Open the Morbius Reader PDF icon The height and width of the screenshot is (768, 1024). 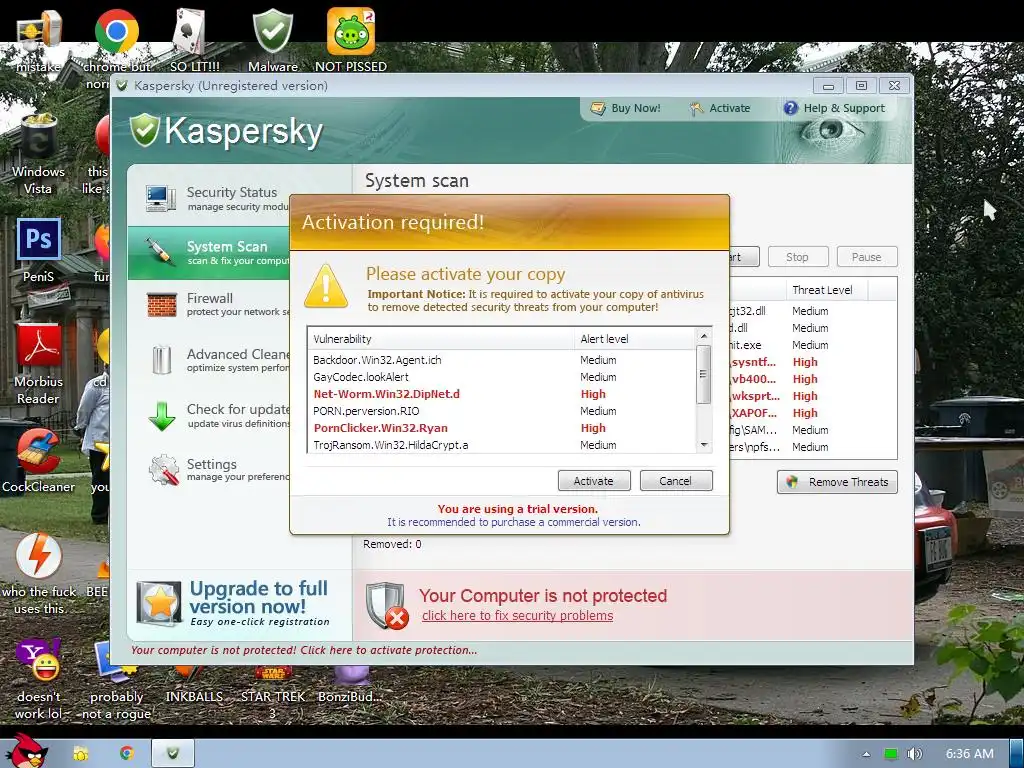(38, 345)
